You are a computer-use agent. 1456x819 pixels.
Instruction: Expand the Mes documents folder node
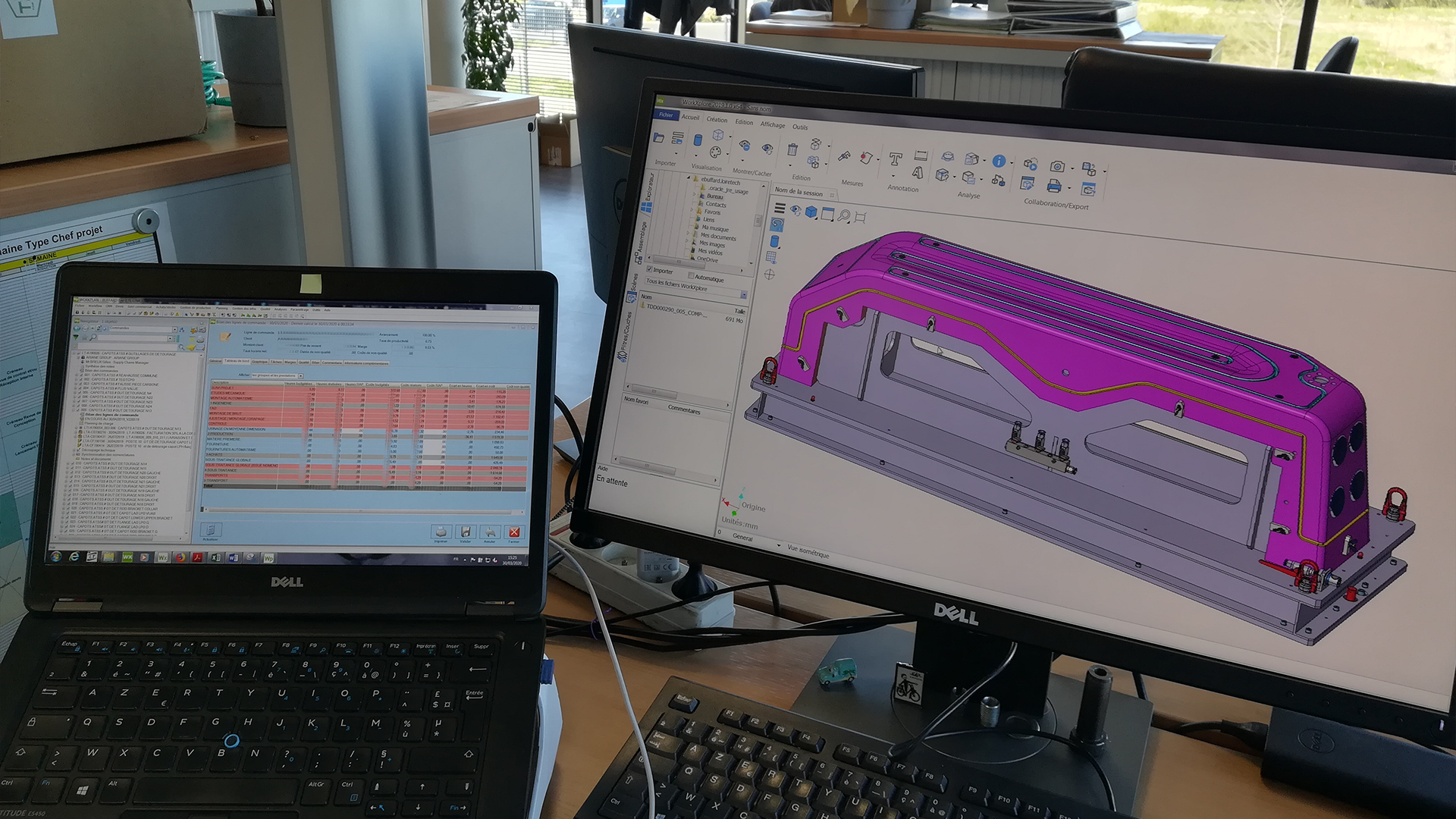pyautogui.click(x=688, y=233)
